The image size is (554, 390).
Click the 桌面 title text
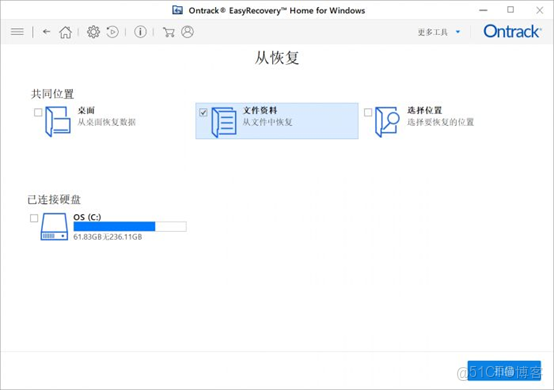86,111
